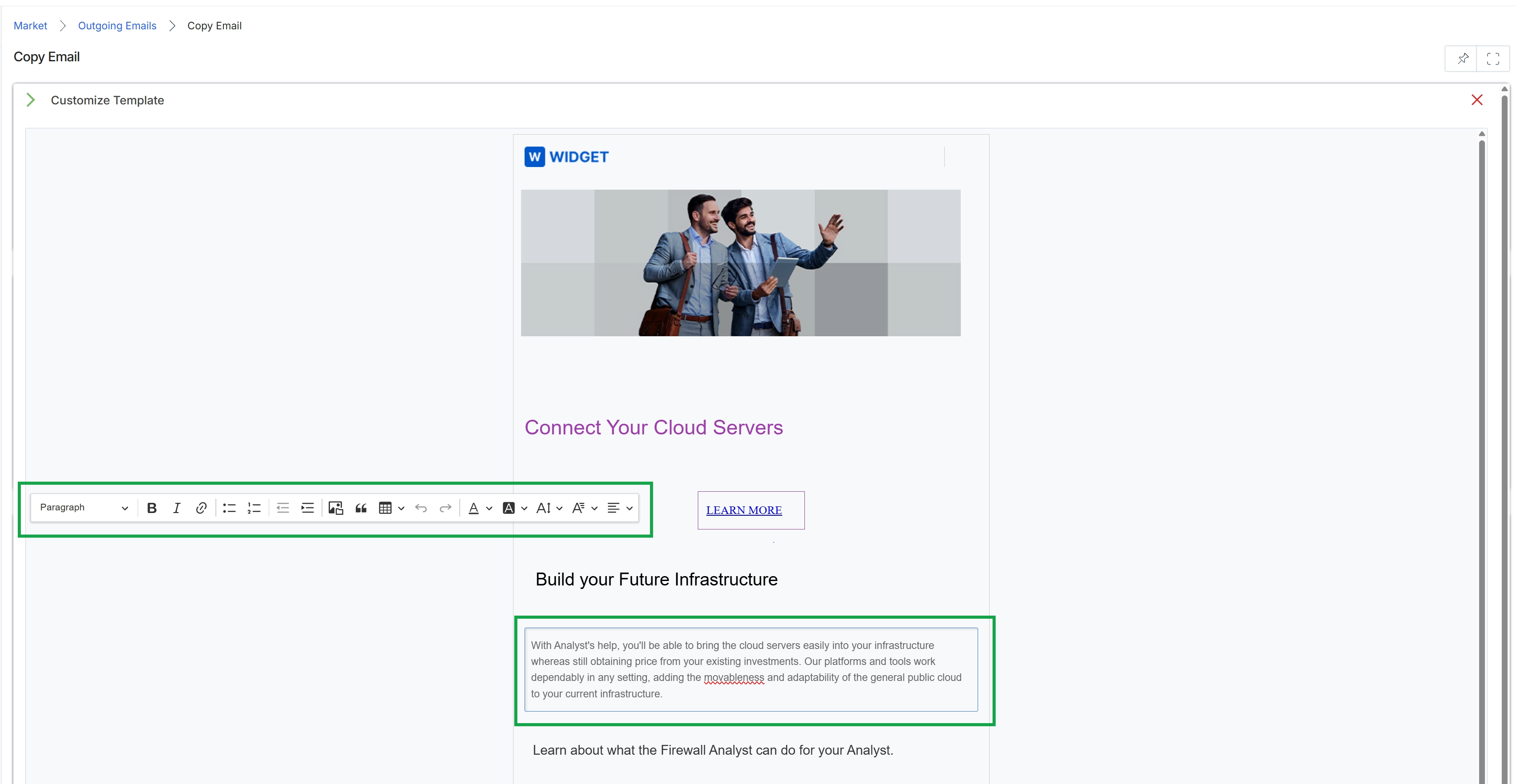Expand the table dropdown arrow
This screenshot has width=1516, height=784.
click(x=402, y=509)
